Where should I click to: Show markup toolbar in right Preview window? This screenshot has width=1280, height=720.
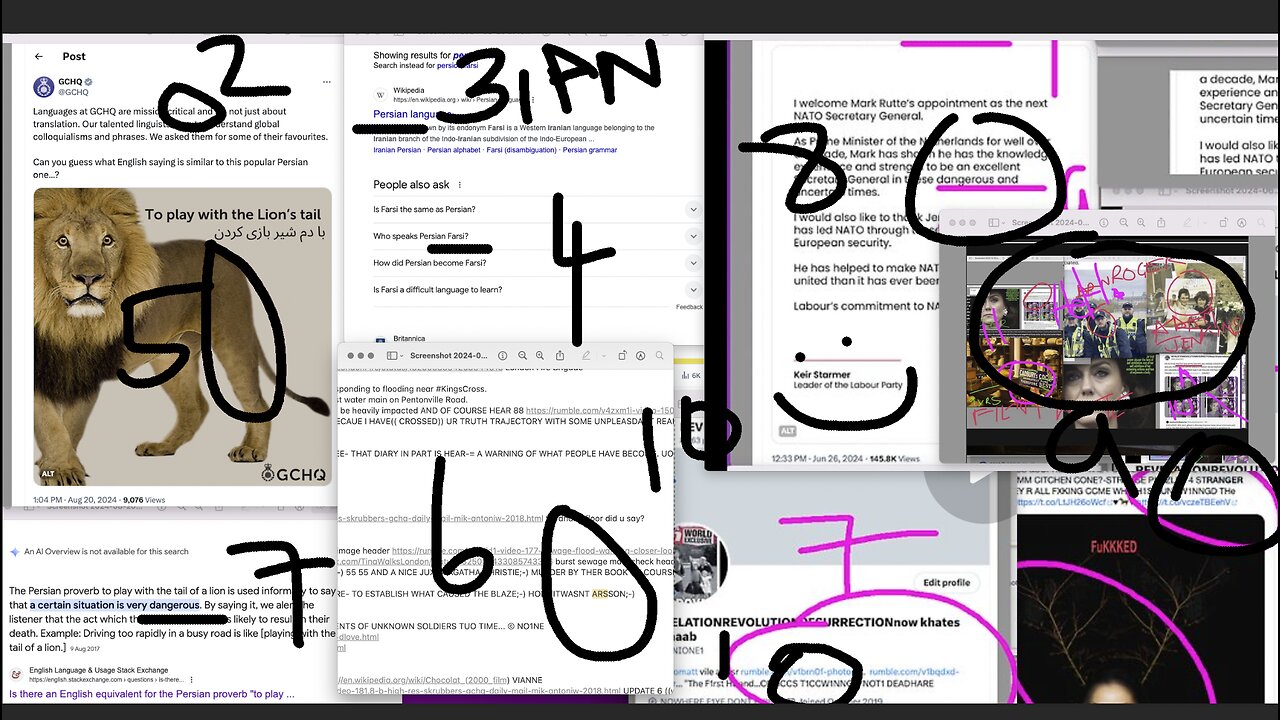[x=1241, y=223]
